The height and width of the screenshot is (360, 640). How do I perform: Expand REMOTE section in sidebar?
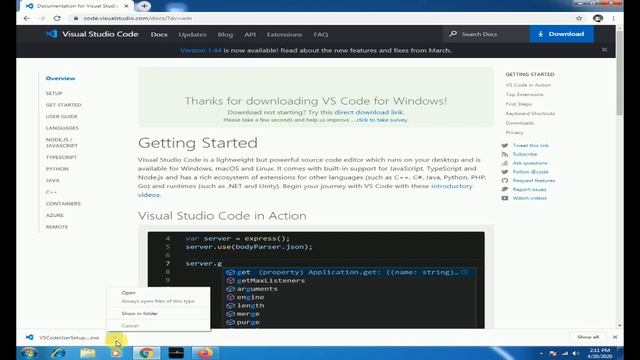[57, 227]
